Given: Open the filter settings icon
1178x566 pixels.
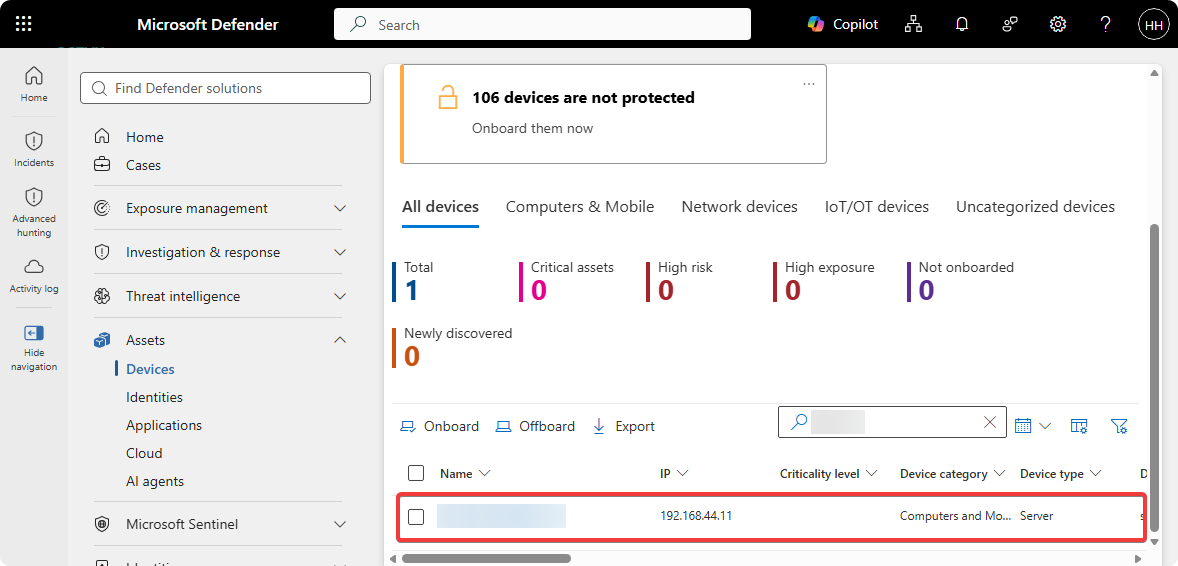Looking at the screenshot, I should (1119, 425).
